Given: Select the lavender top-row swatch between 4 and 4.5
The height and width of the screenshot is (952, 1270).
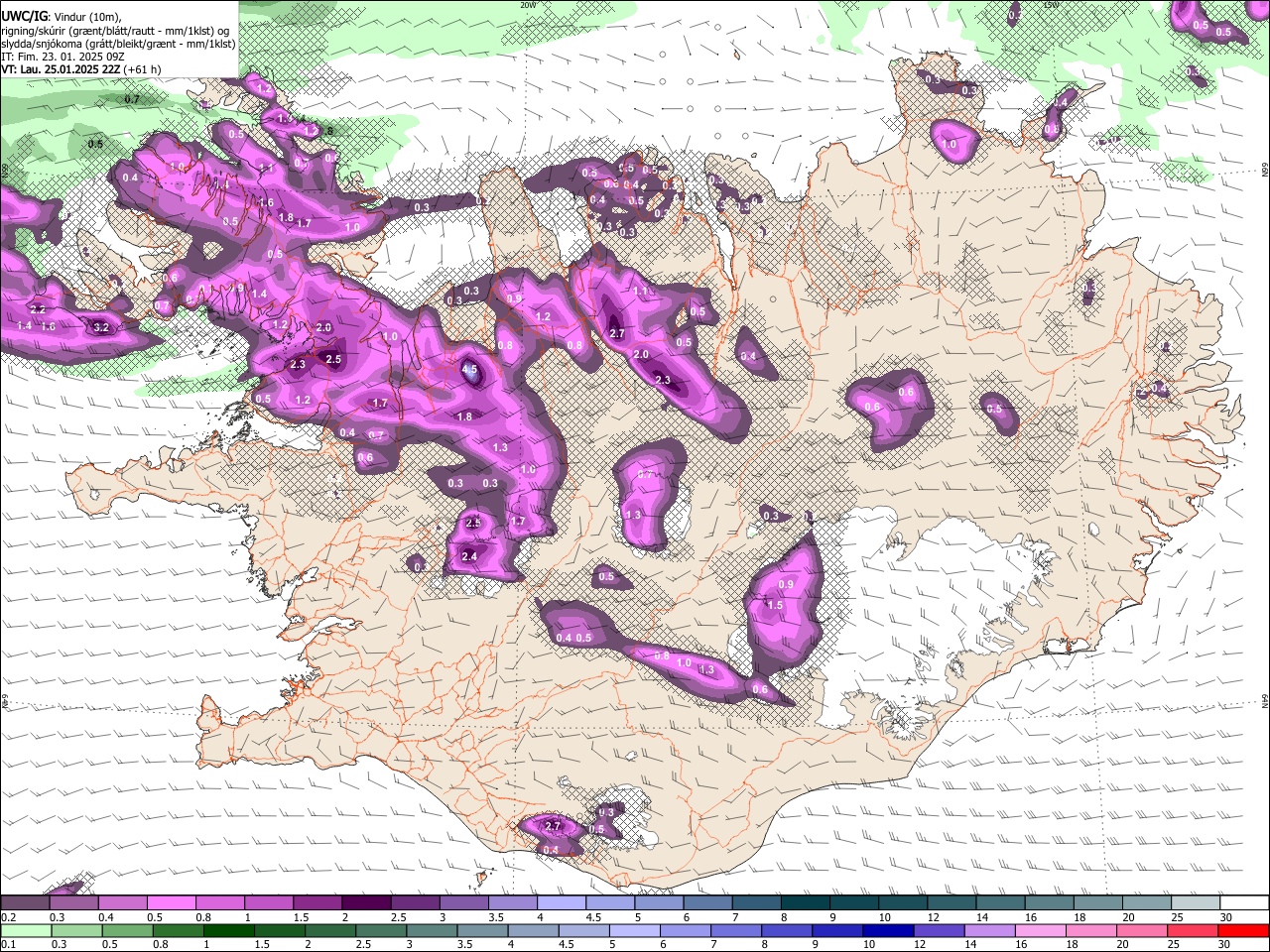Looking at the screenshot, I should click(561, 903).
